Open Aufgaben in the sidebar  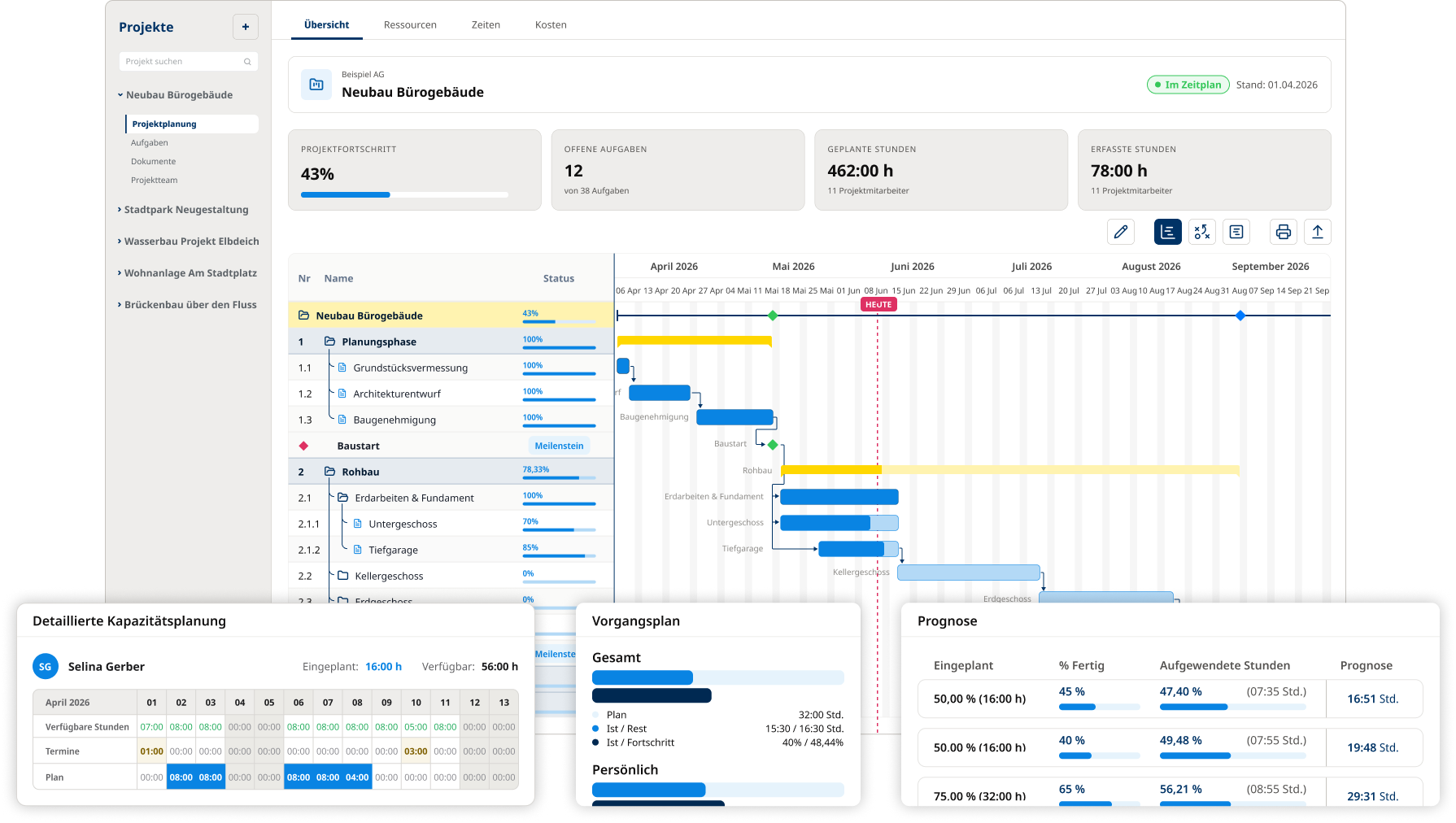(x=150, y=143)
